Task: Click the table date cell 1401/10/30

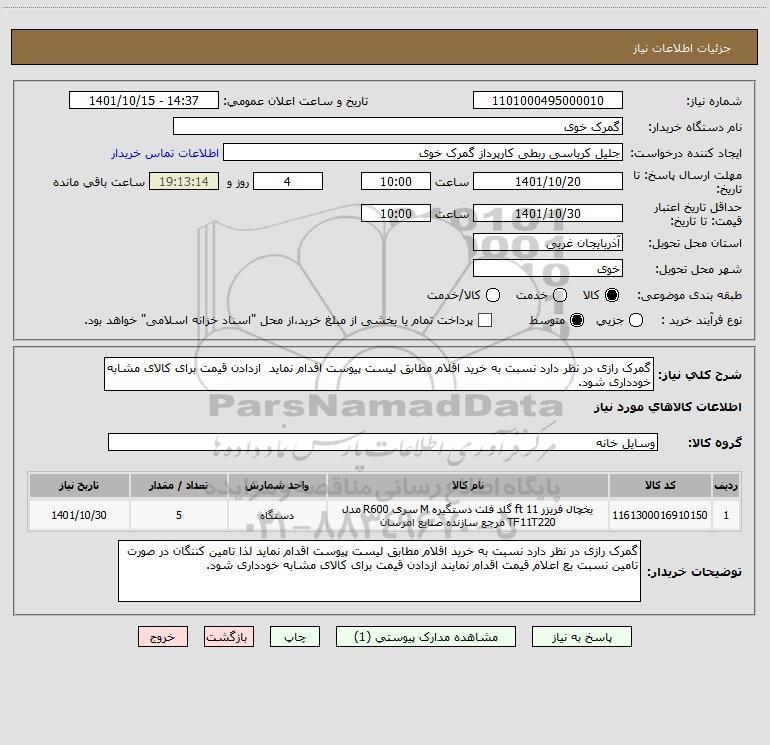Action: 79,515
